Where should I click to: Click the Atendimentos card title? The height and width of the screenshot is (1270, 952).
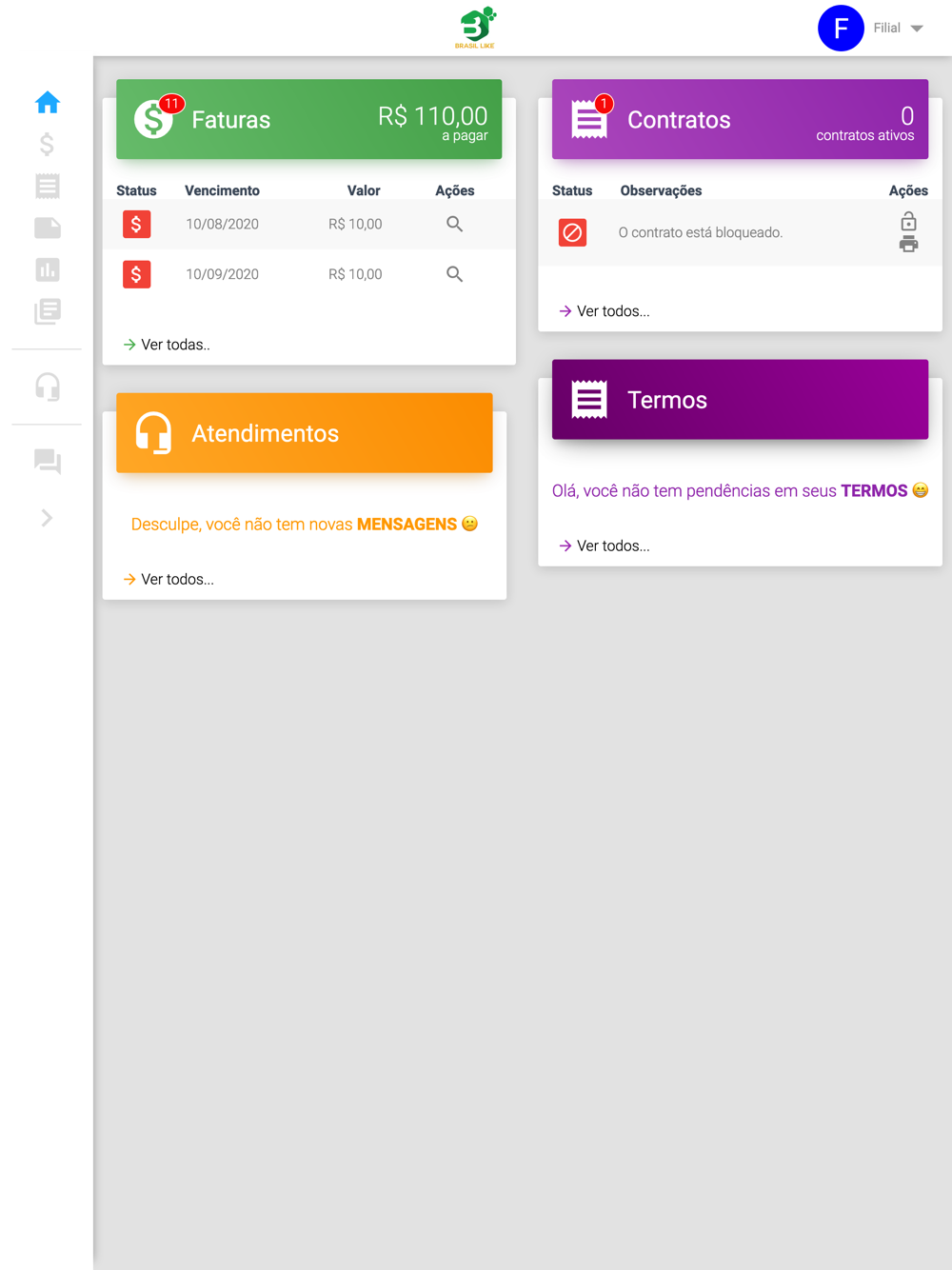266,433
